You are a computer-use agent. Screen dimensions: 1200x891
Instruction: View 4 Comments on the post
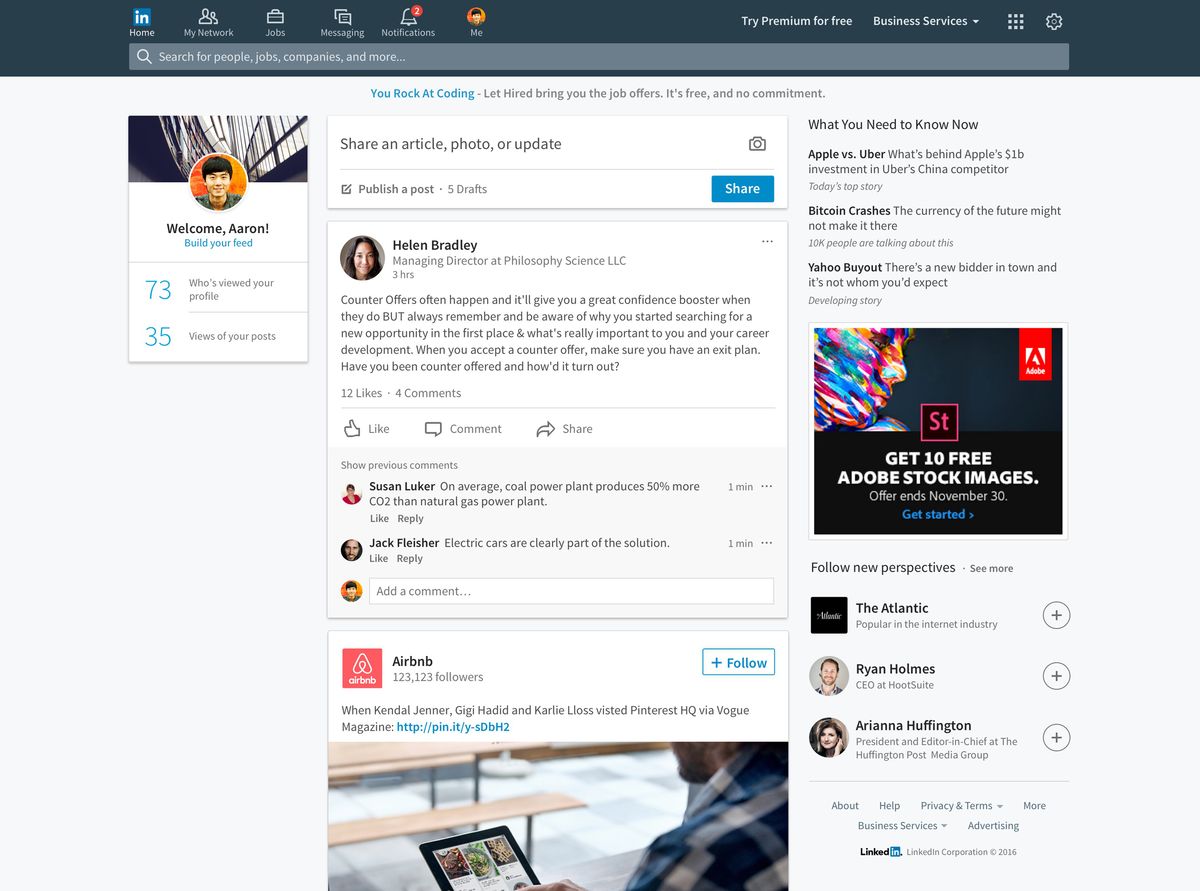pyautogui.click(x=428, y=393)
